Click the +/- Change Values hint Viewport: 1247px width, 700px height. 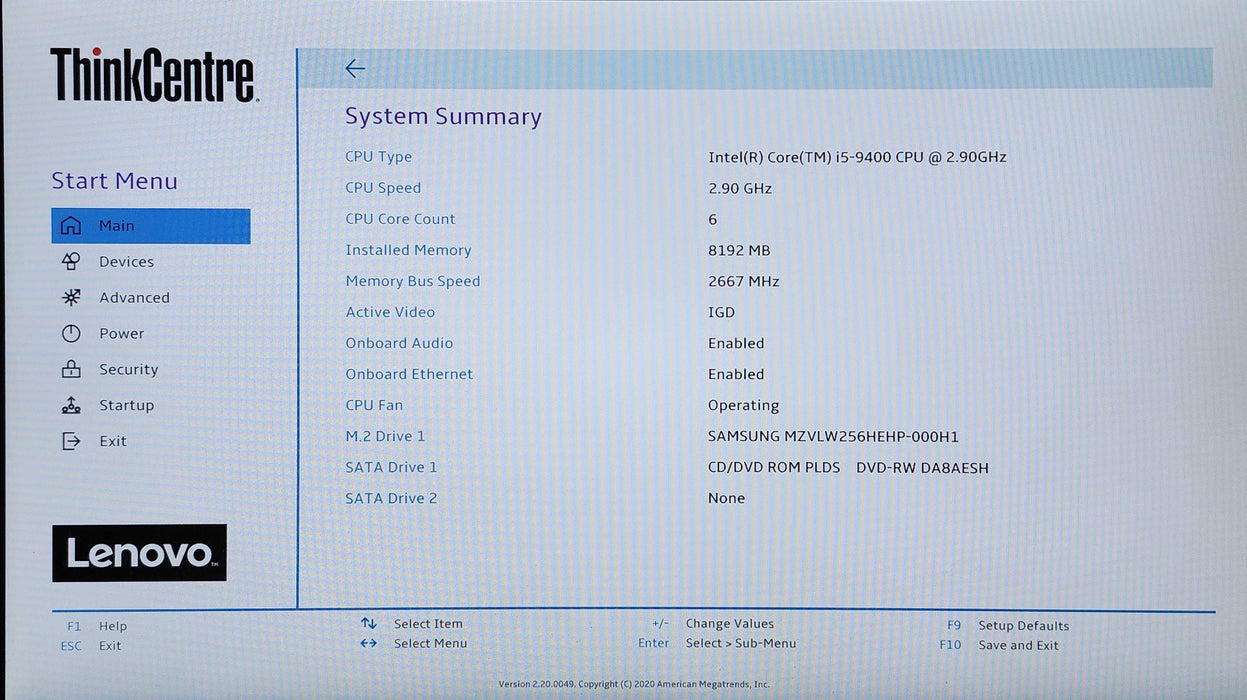pyautogui.click(x=713, y=623)
